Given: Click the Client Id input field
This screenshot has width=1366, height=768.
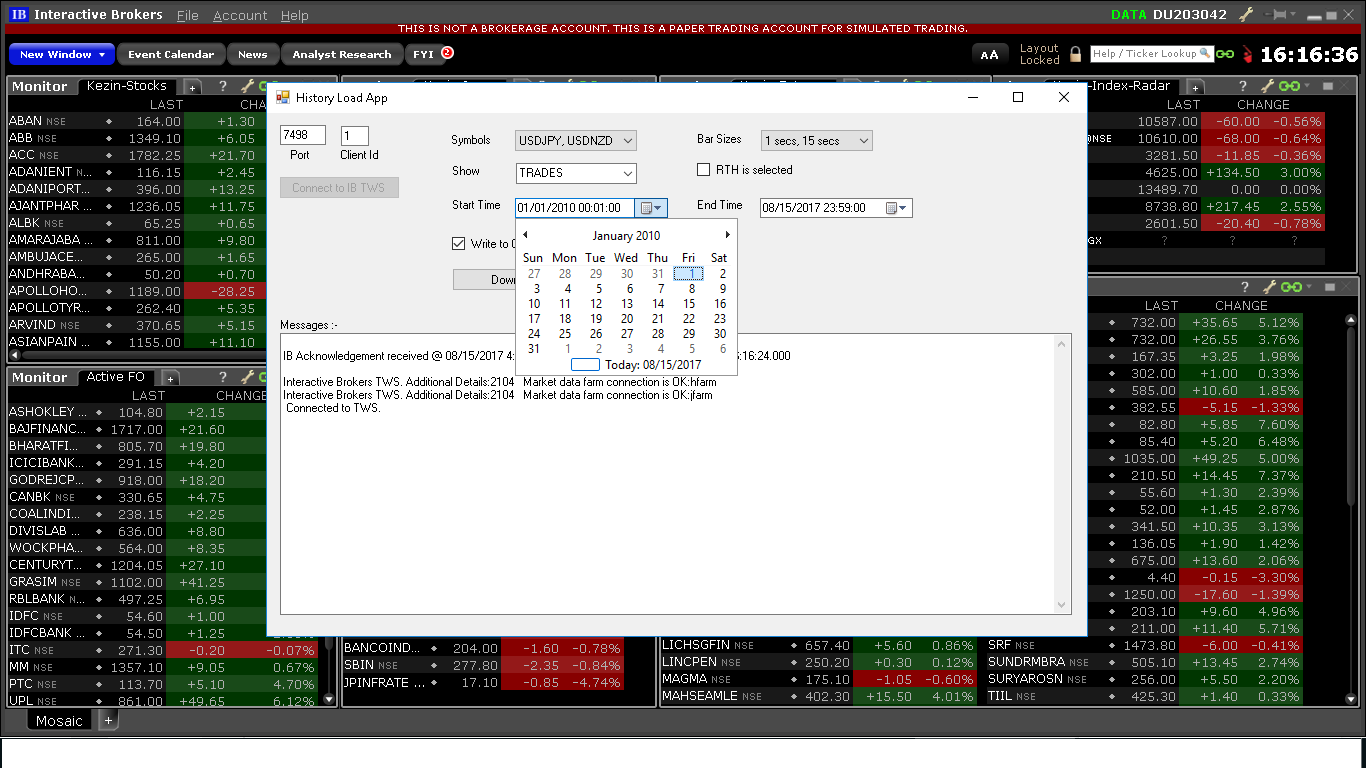Looking at the screenshot, I should tap(355, 136).
